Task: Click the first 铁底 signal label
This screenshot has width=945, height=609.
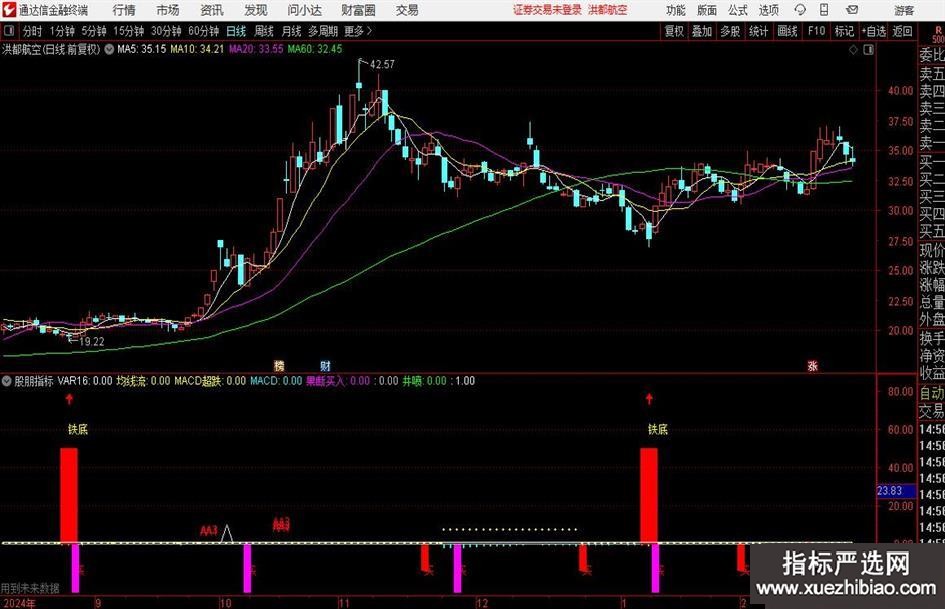Action: 77,429
